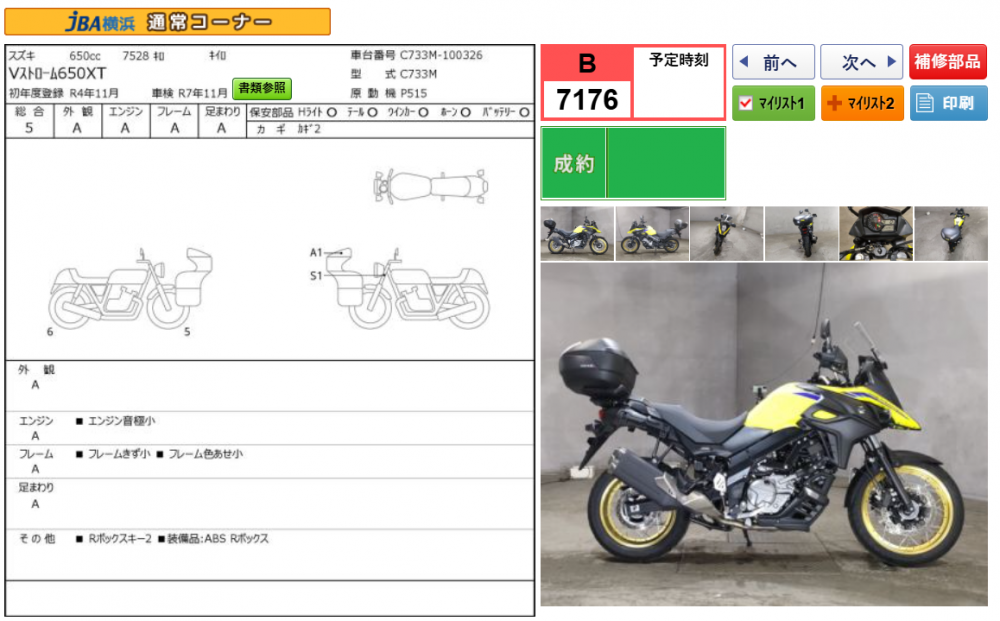The image size is (1000, 621).
Task: Click the main yellow motorcycle photo
Action: 764,435
